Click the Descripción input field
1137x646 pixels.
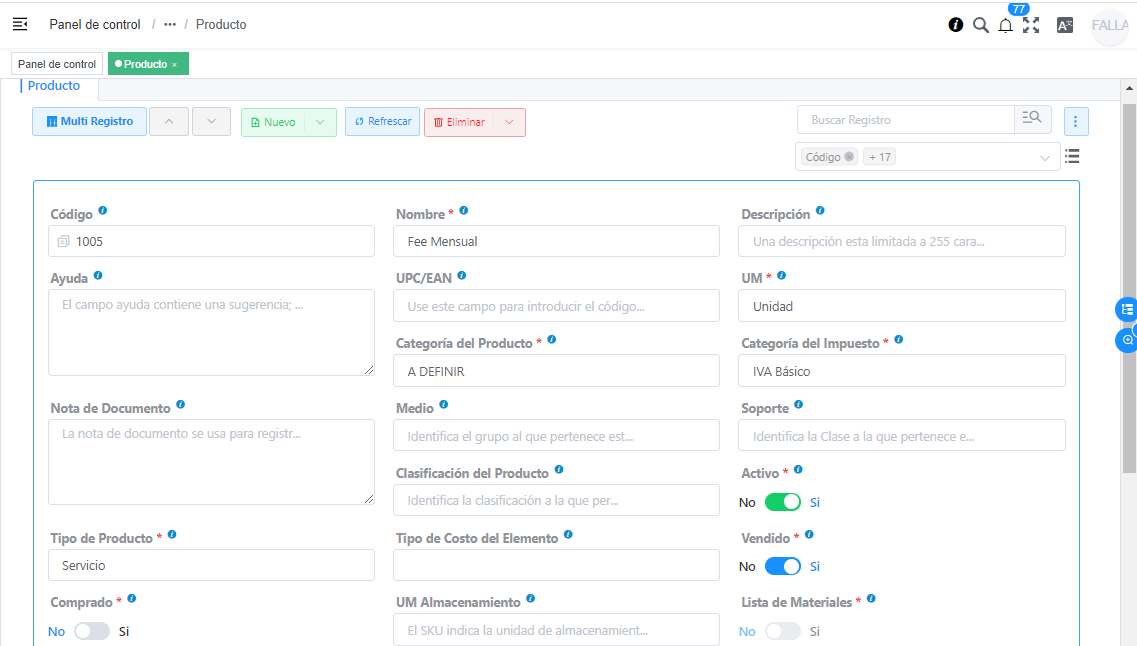901,241
